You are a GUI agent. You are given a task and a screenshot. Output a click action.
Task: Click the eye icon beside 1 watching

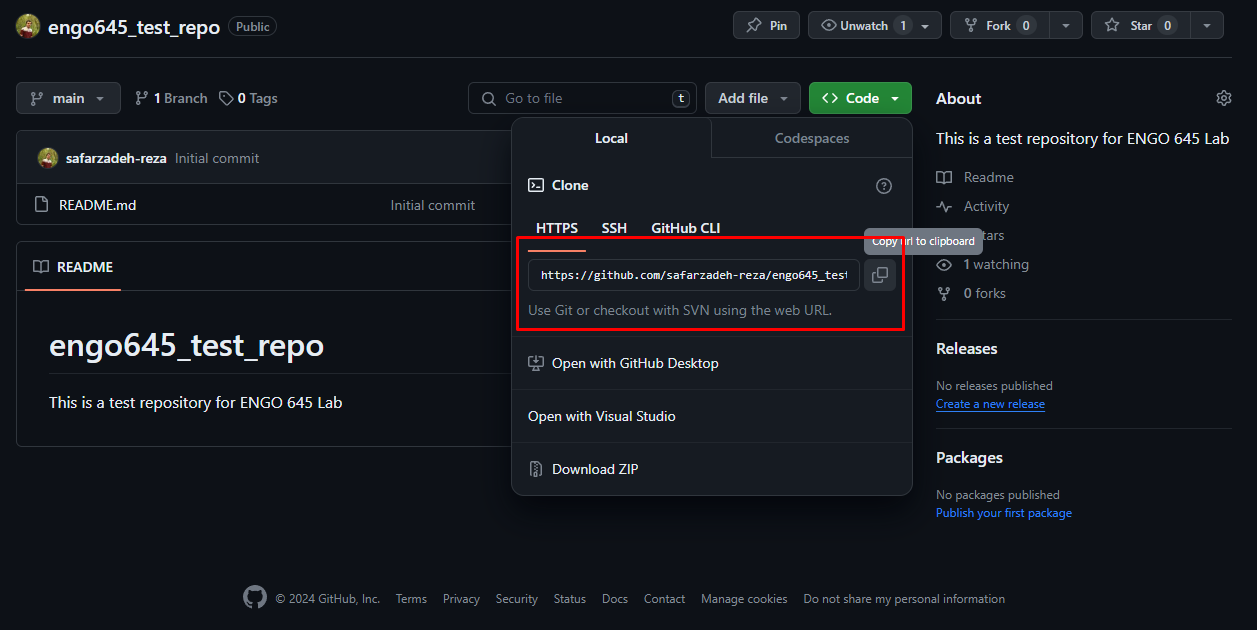click(944, 264)
